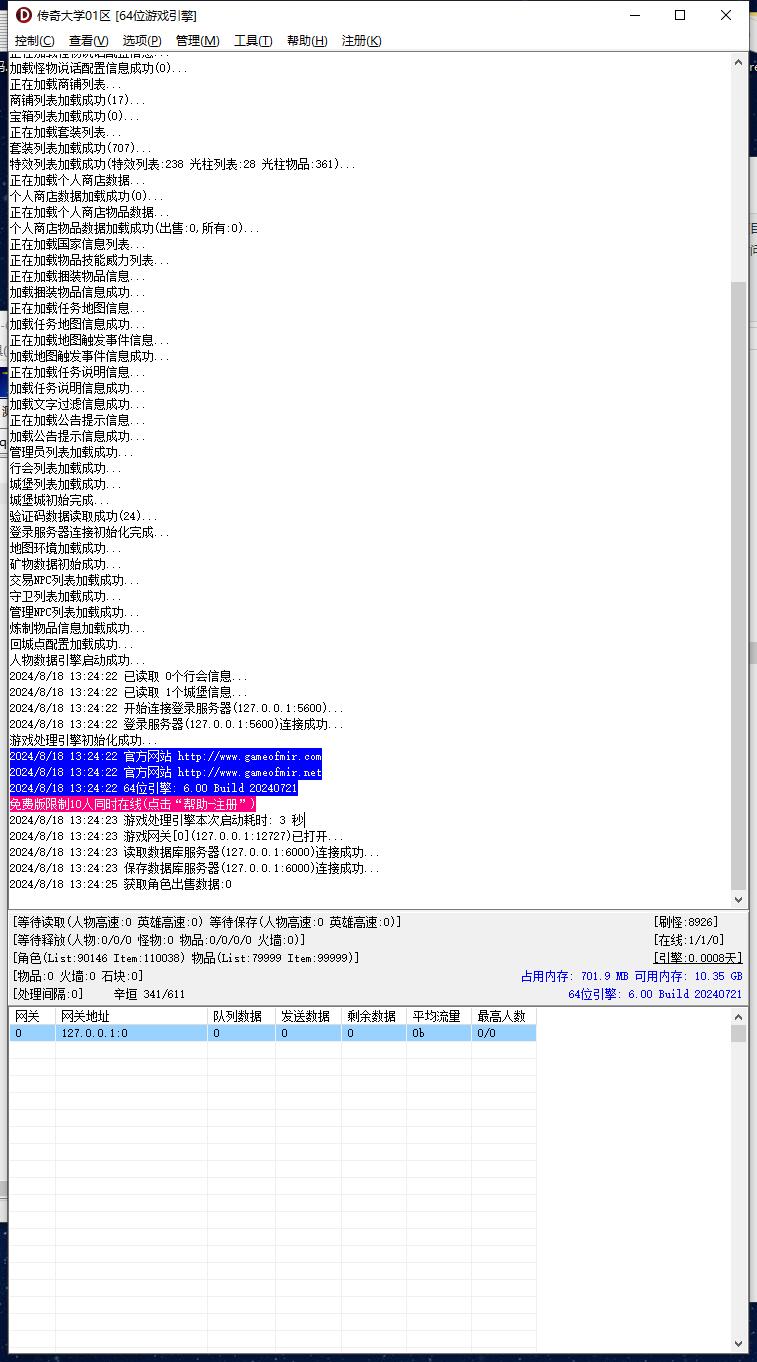The width and height of the screenshot is (757, 1362).
Task: Click the [在线:1/1/0] status entry
Action: (688, 940)
